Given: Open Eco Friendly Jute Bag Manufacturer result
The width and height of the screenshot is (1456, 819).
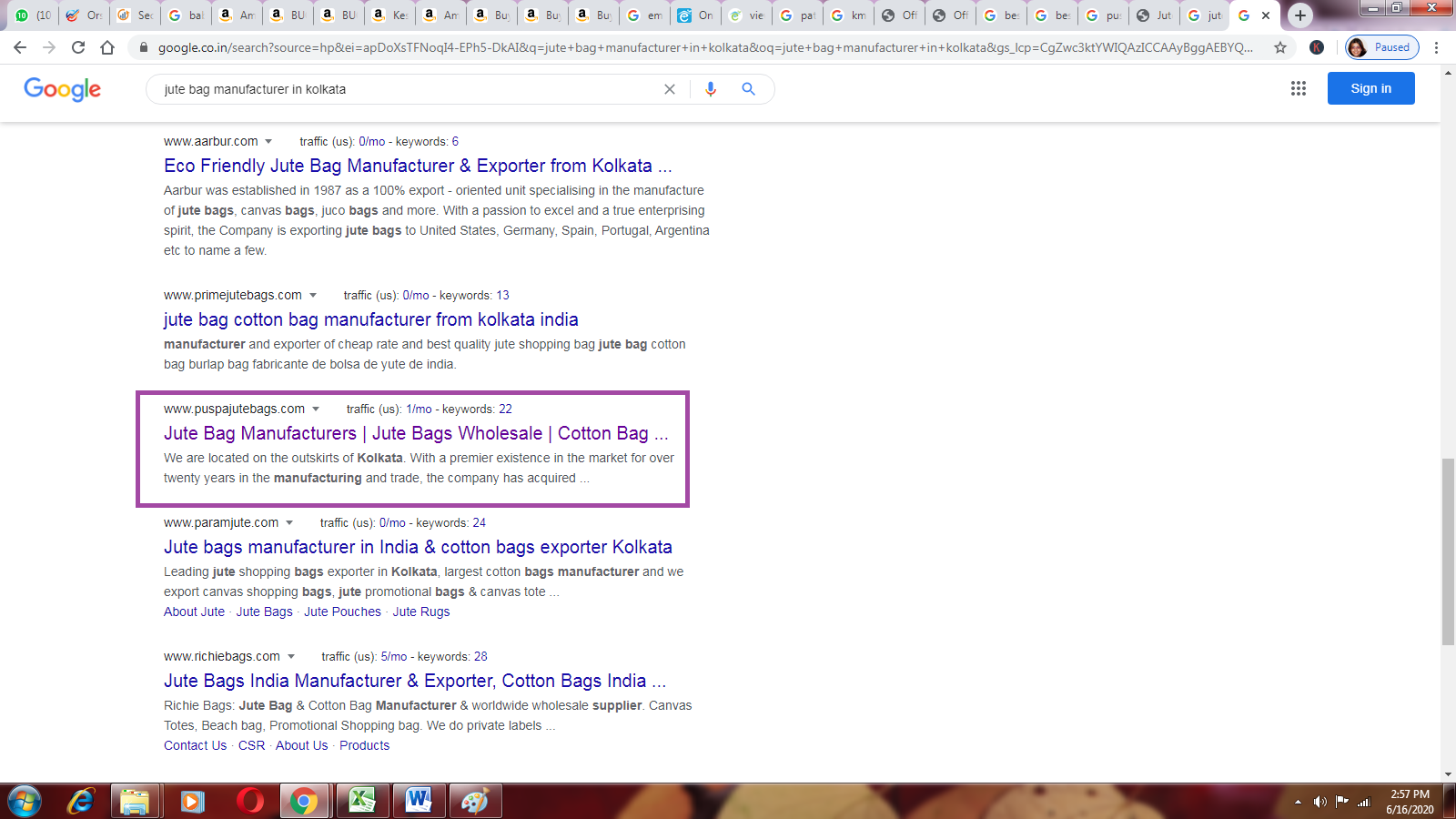Looking at the screenshot, I should 418,166.
